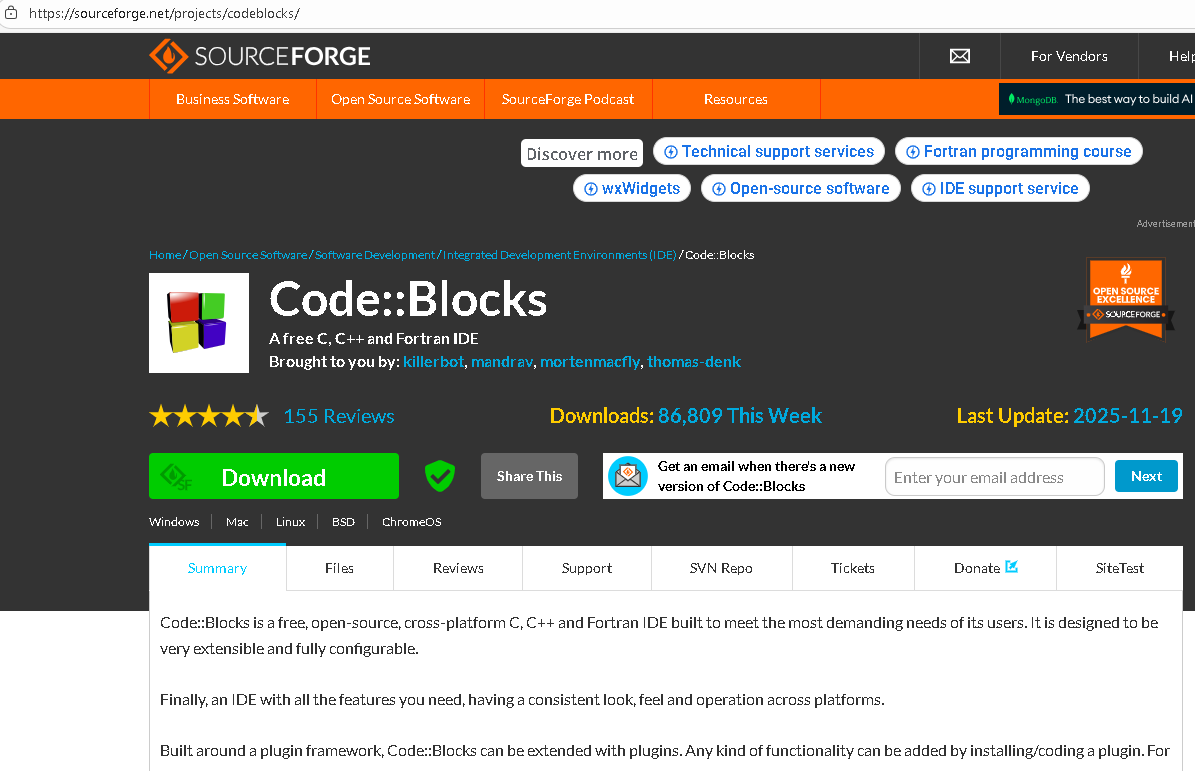Click the Share This button
The height and width of the screenshot is (771, 1195).
(529, 476)
